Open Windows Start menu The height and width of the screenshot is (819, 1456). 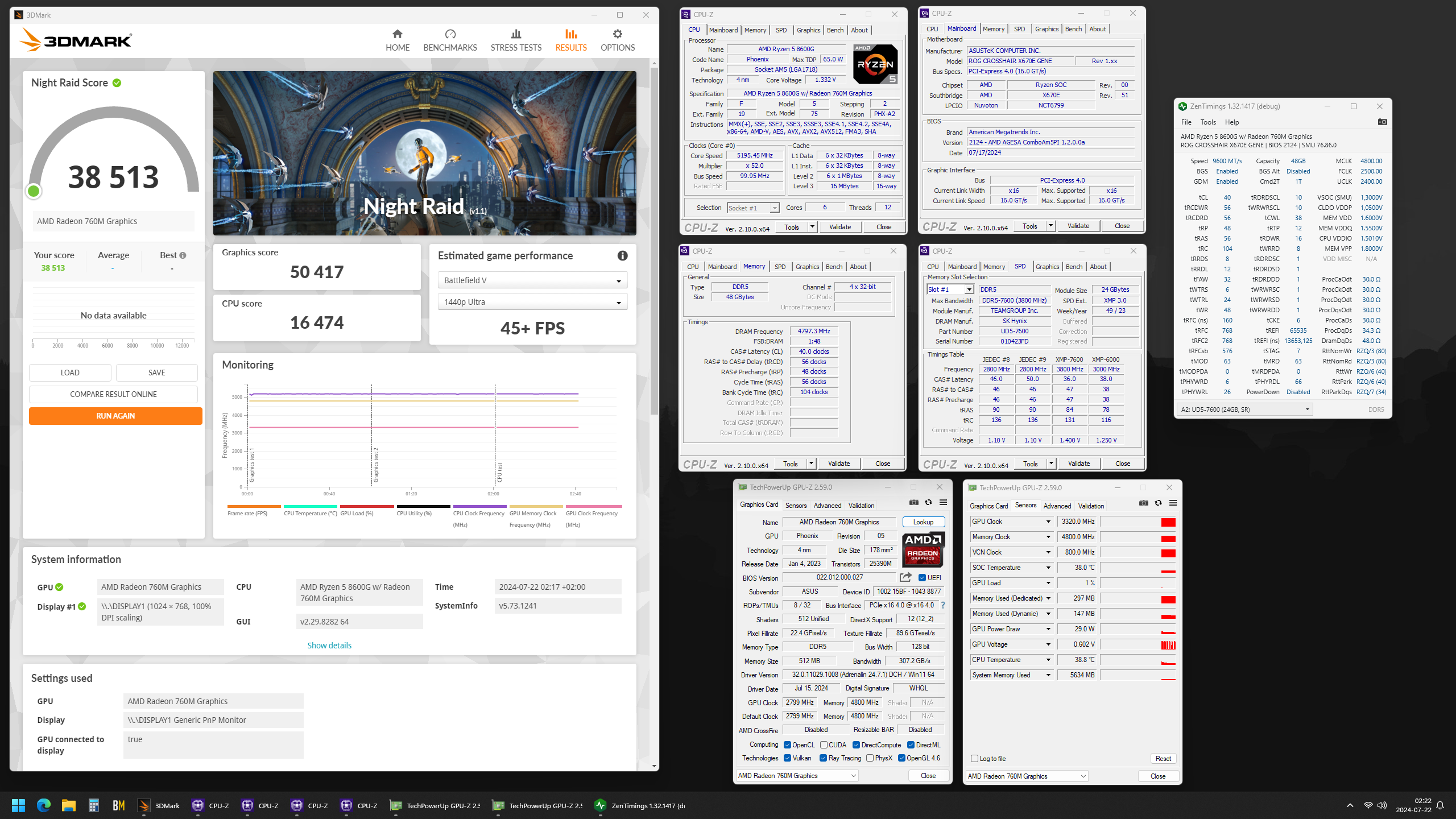(18, 805)
